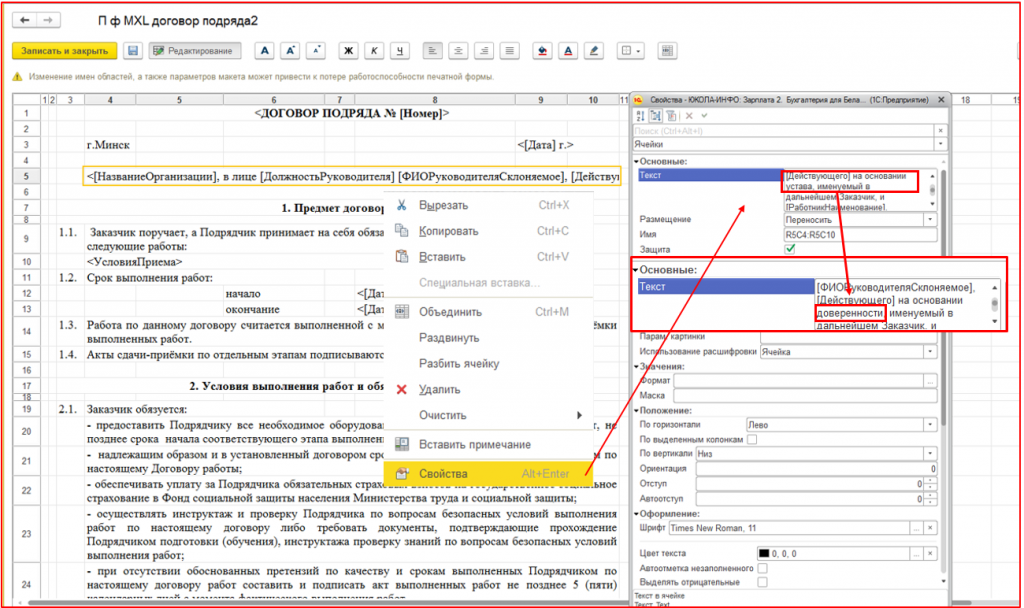The height and width of the screenshot is (608, 1024).
Task: Open the Ячейки object dropdown
Action: pyautogui.click(x=940, y=144)
